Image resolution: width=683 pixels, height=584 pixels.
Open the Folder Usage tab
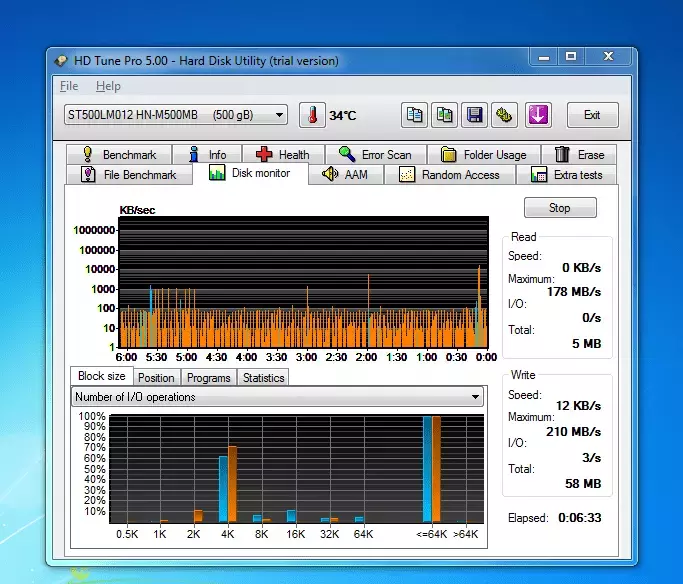pos(484,155)
